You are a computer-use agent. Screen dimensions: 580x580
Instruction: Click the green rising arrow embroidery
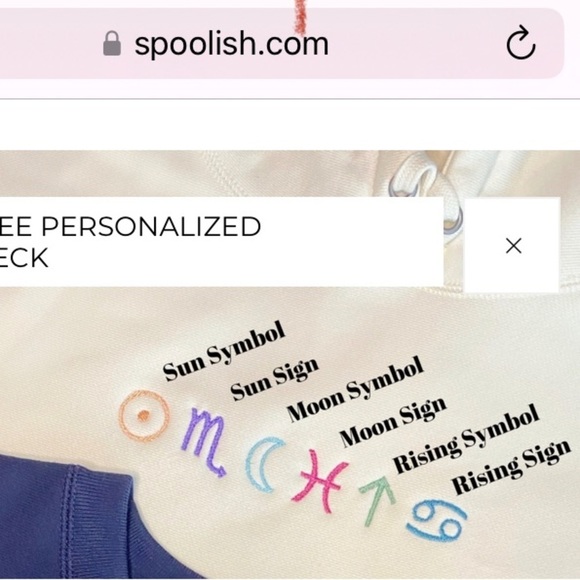coord(377,500)
